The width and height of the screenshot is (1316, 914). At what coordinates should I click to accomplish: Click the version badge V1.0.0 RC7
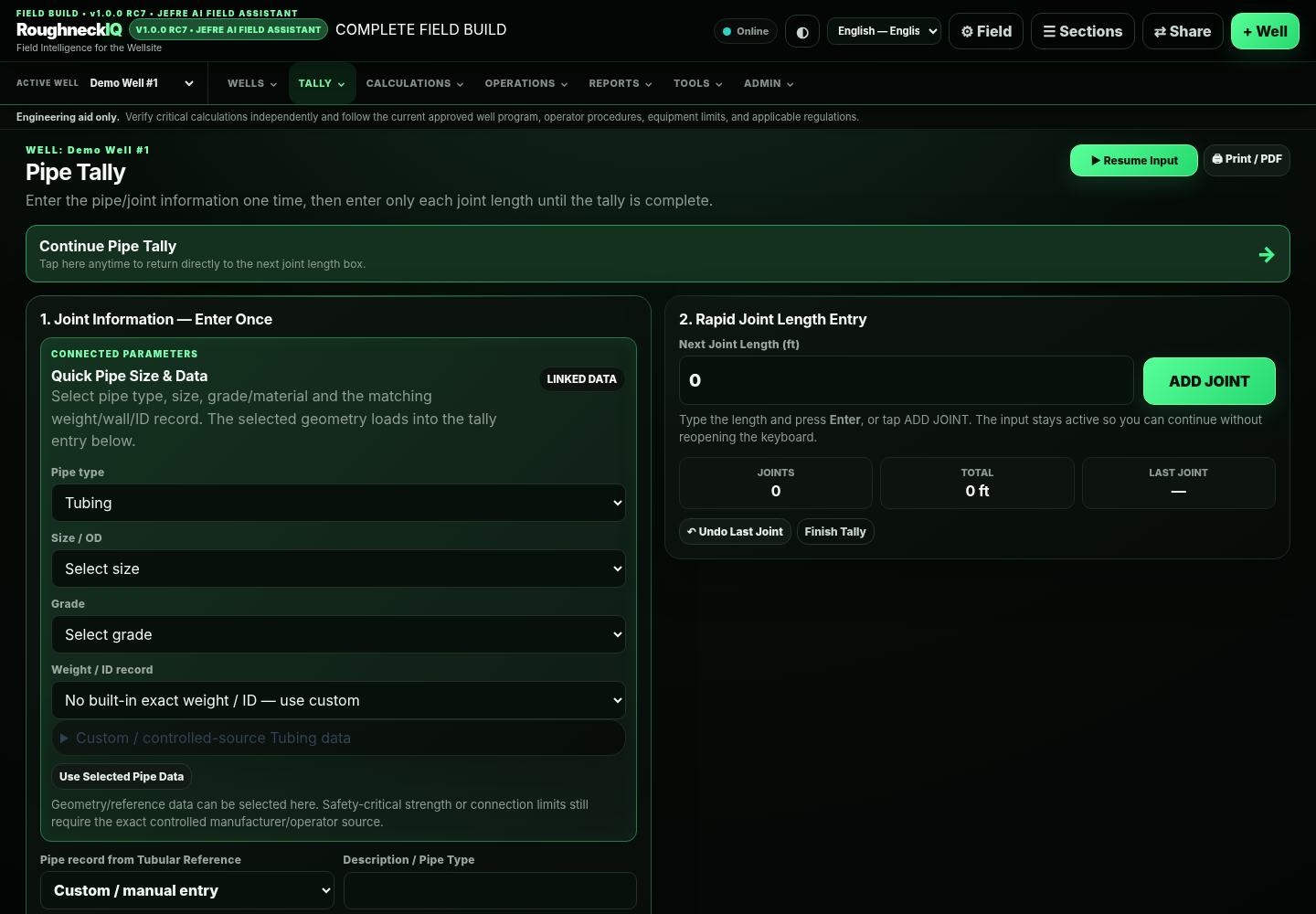pyautogui.click(x=228, y=30)
